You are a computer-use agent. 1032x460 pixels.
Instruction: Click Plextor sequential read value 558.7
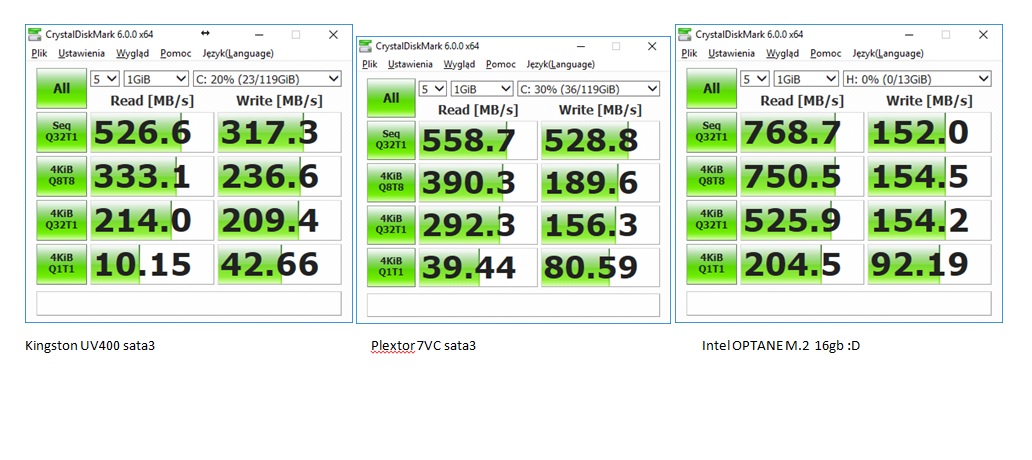click(x=478, y=140)
